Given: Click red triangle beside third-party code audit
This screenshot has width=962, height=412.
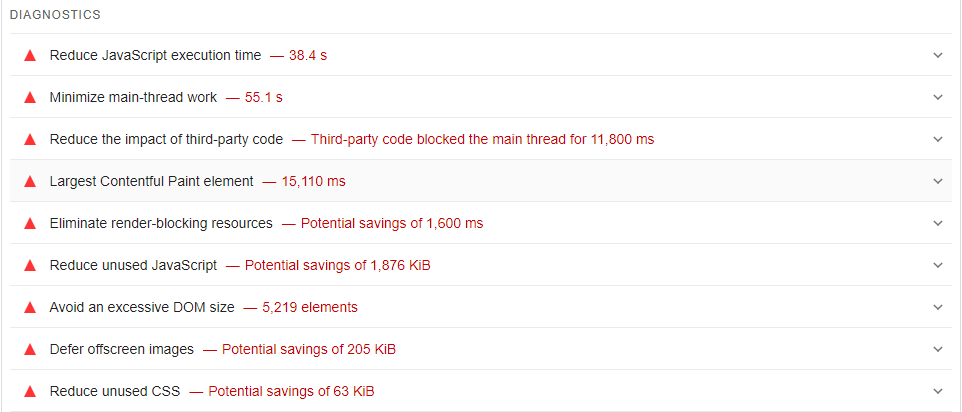Looking at the screenshot, I should click(30, 139).
